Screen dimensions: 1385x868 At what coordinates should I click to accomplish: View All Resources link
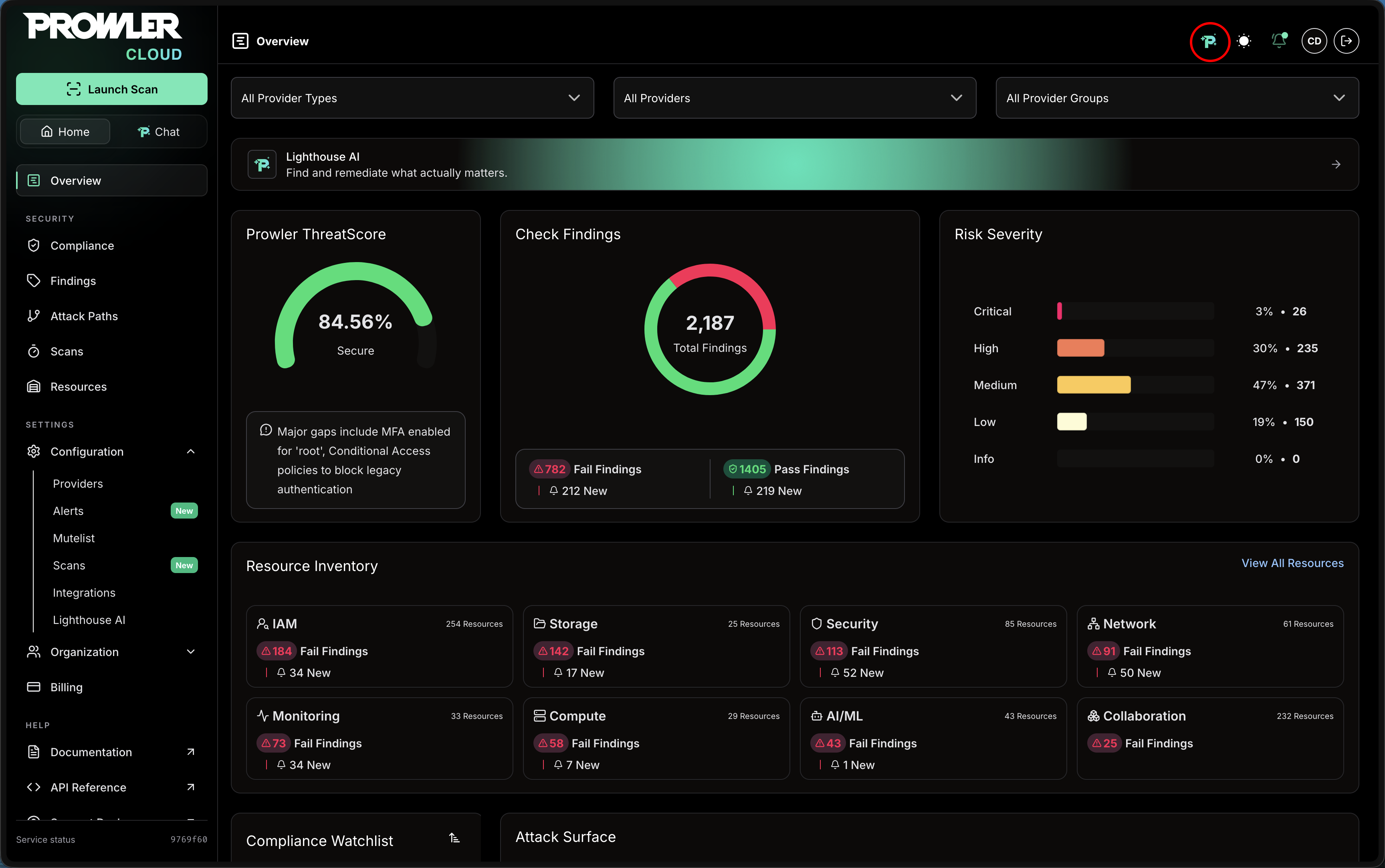[1292, 563]
